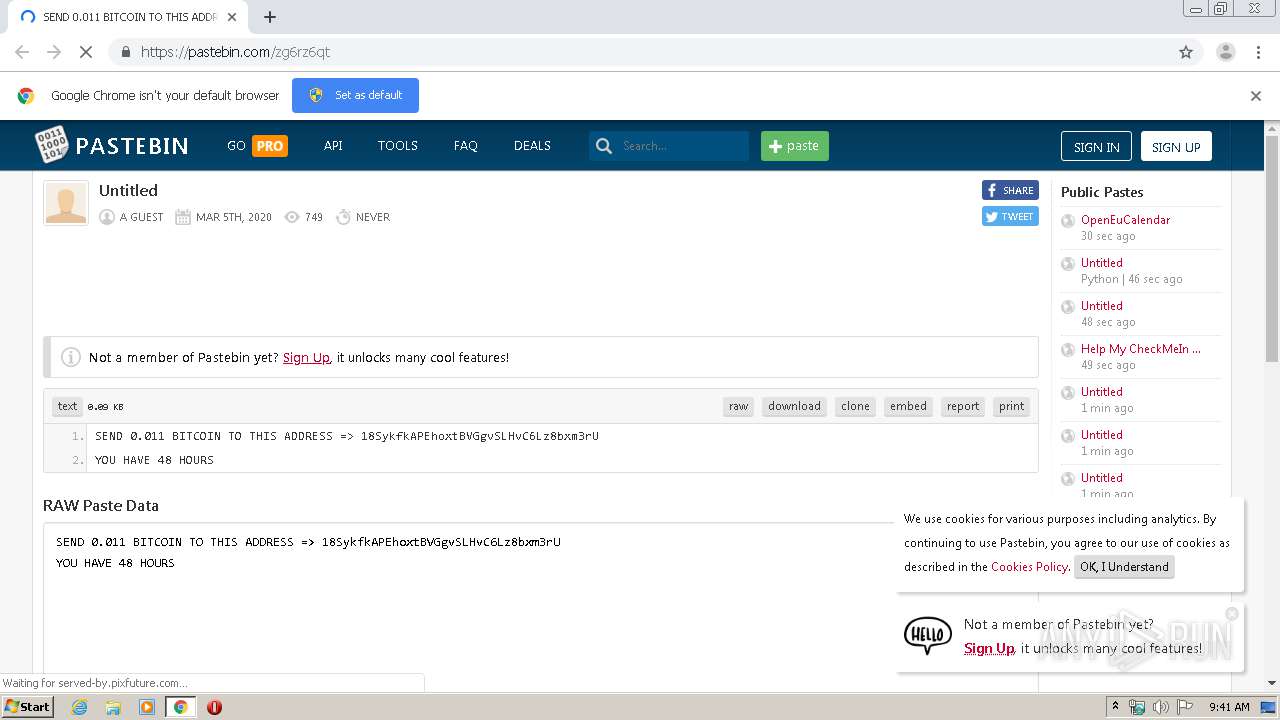Click the network tray icon
The height and width of the screenshot is (720, 1280).
1137,707
